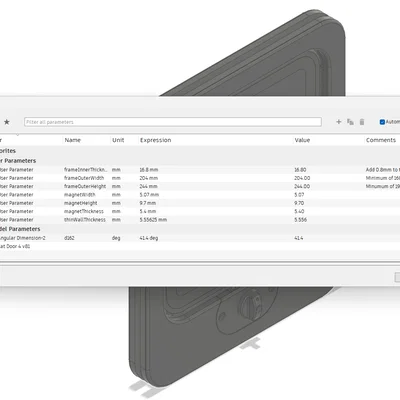
Task: Click the 204.00 value cell
Action: [x=302, y=178]
